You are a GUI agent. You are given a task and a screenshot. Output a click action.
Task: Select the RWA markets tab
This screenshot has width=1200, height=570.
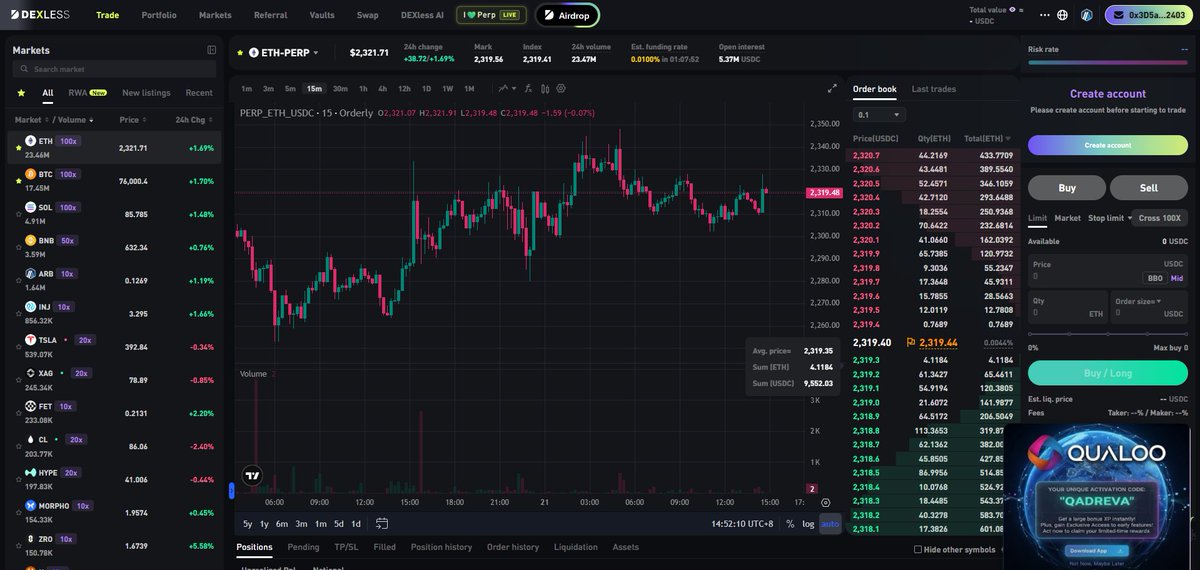[87, 93]
